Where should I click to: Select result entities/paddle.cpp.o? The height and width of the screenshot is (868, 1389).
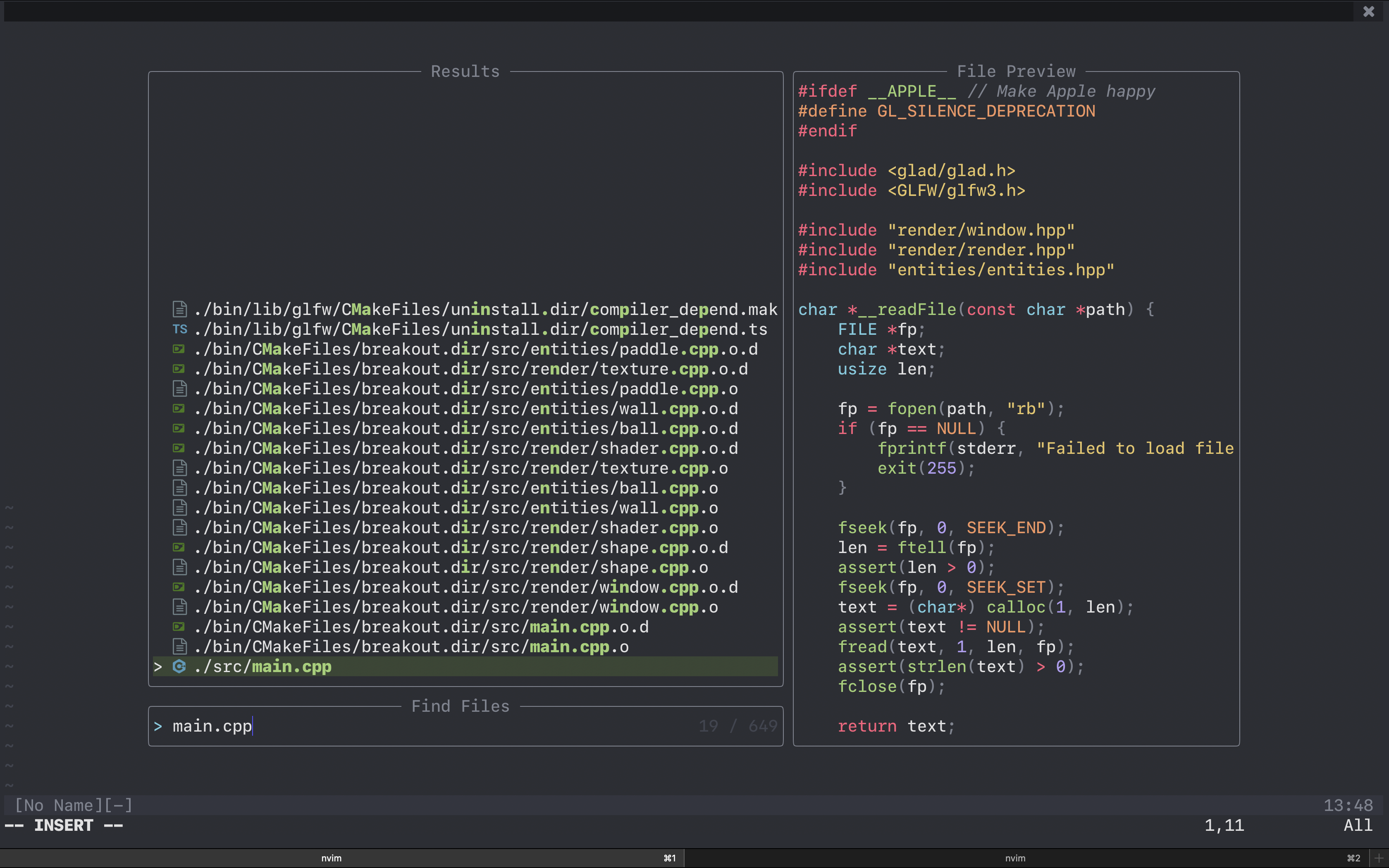click(x=465, y=389)
